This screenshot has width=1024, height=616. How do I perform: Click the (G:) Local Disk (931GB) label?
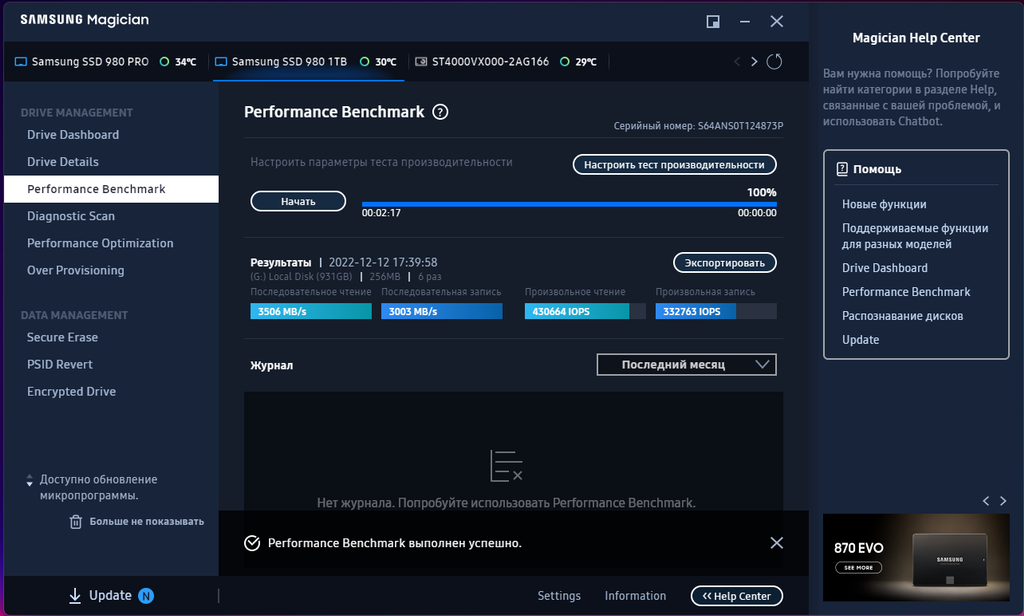[x=301, y=276]
